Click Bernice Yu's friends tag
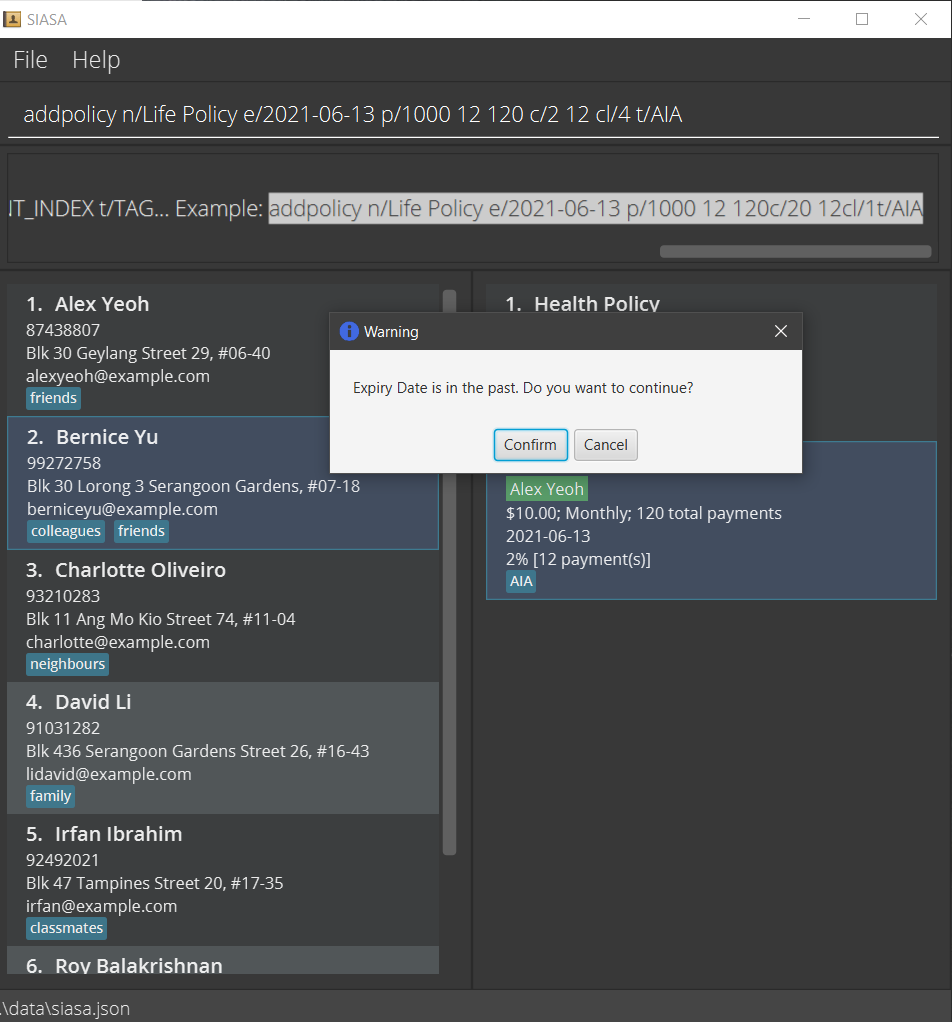Image resolution: width=952 pixels, height=1022 pixels. pyautogui.click(x=141, y=531)
